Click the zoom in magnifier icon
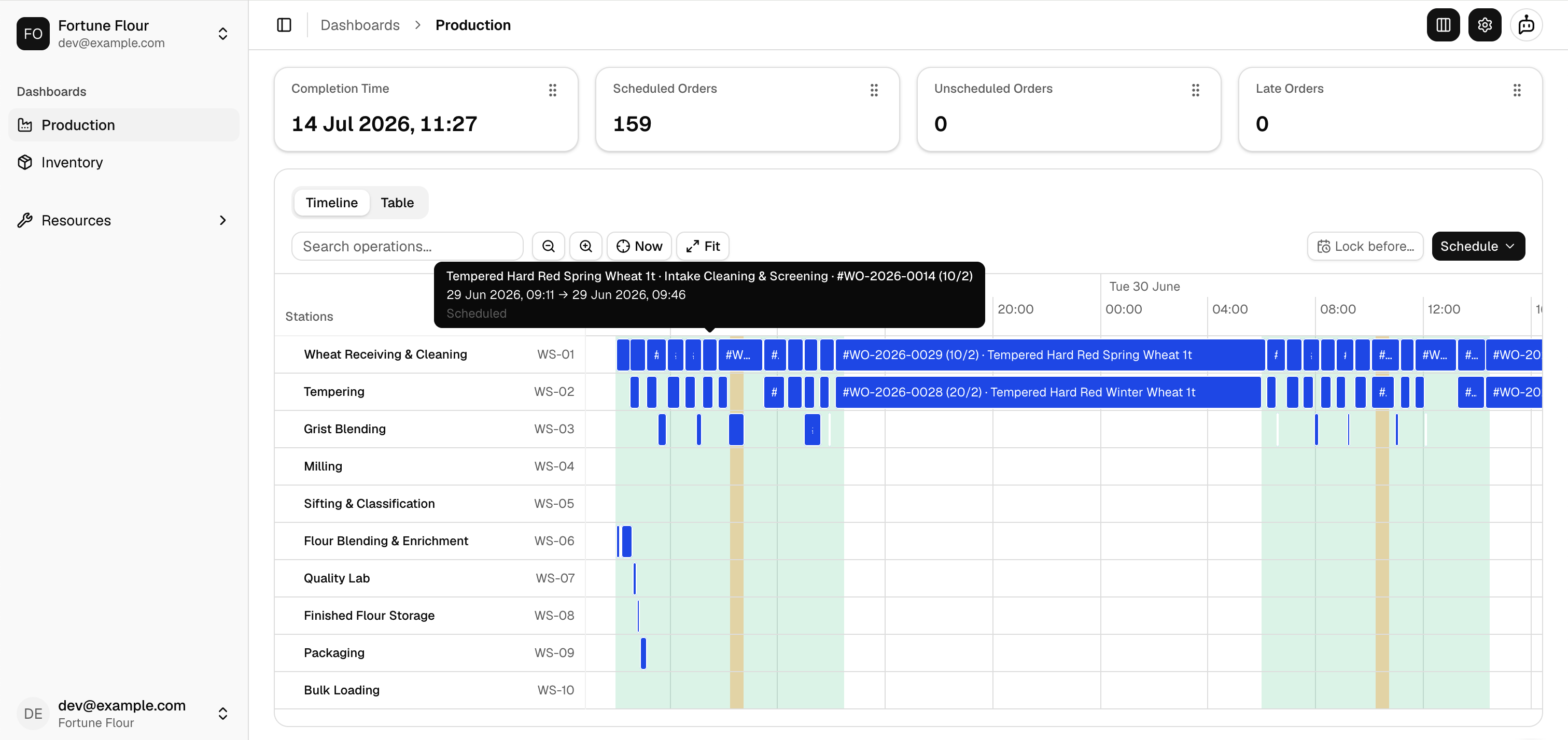 585,247
